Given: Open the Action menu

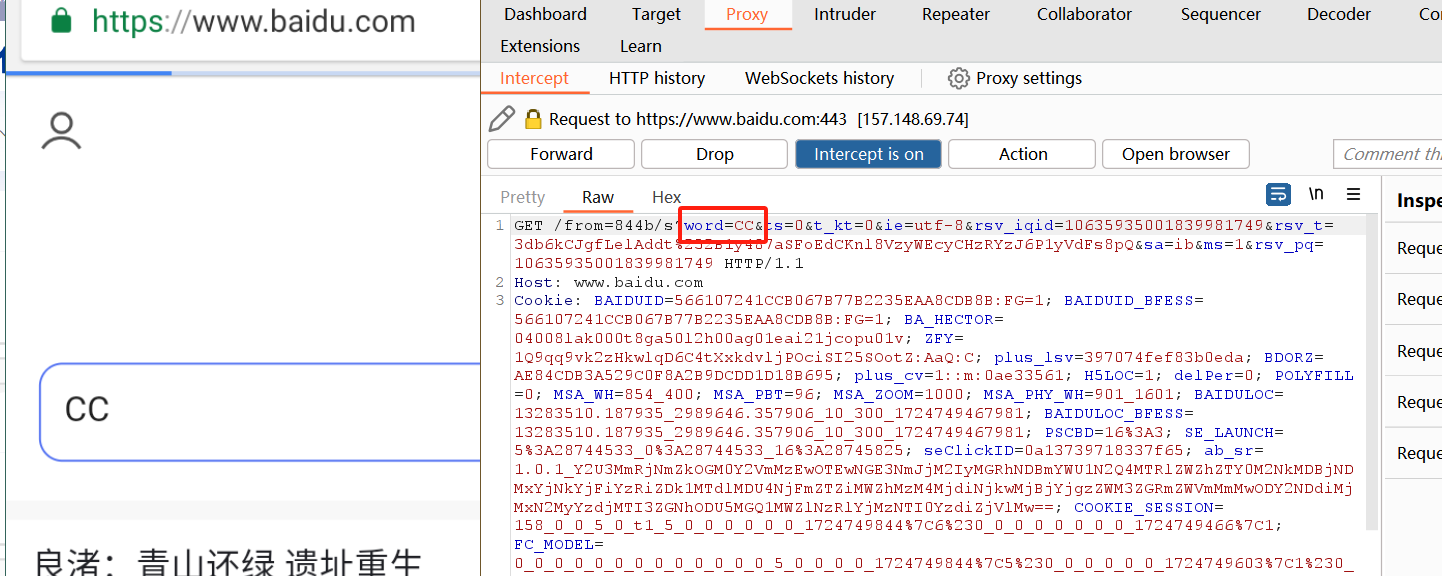Looking at the screenshot, I should [x=1022, y=154].
